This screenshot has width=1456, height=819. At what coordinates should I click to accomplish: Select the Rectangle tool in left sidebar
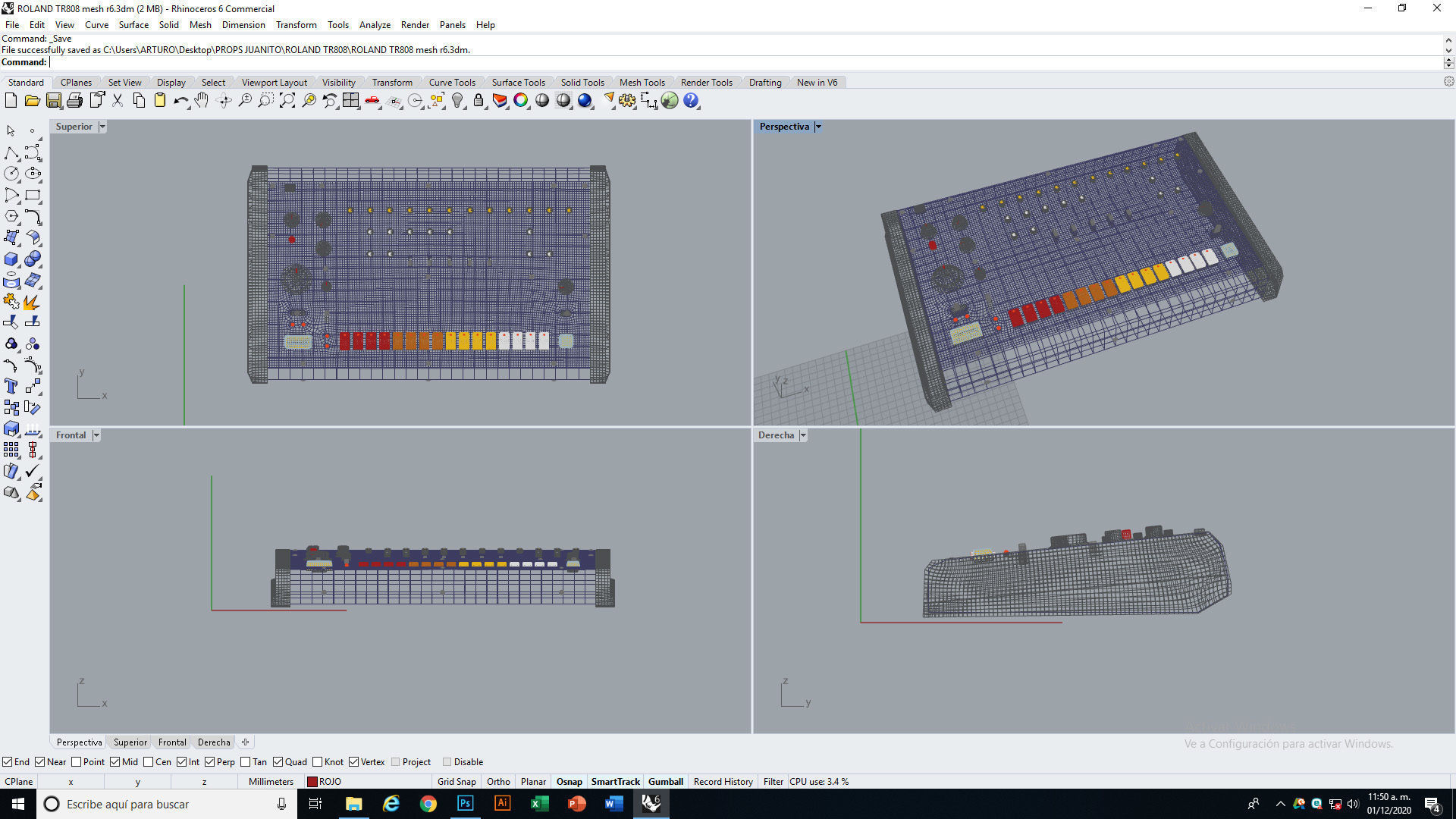(x=32, y=196)
